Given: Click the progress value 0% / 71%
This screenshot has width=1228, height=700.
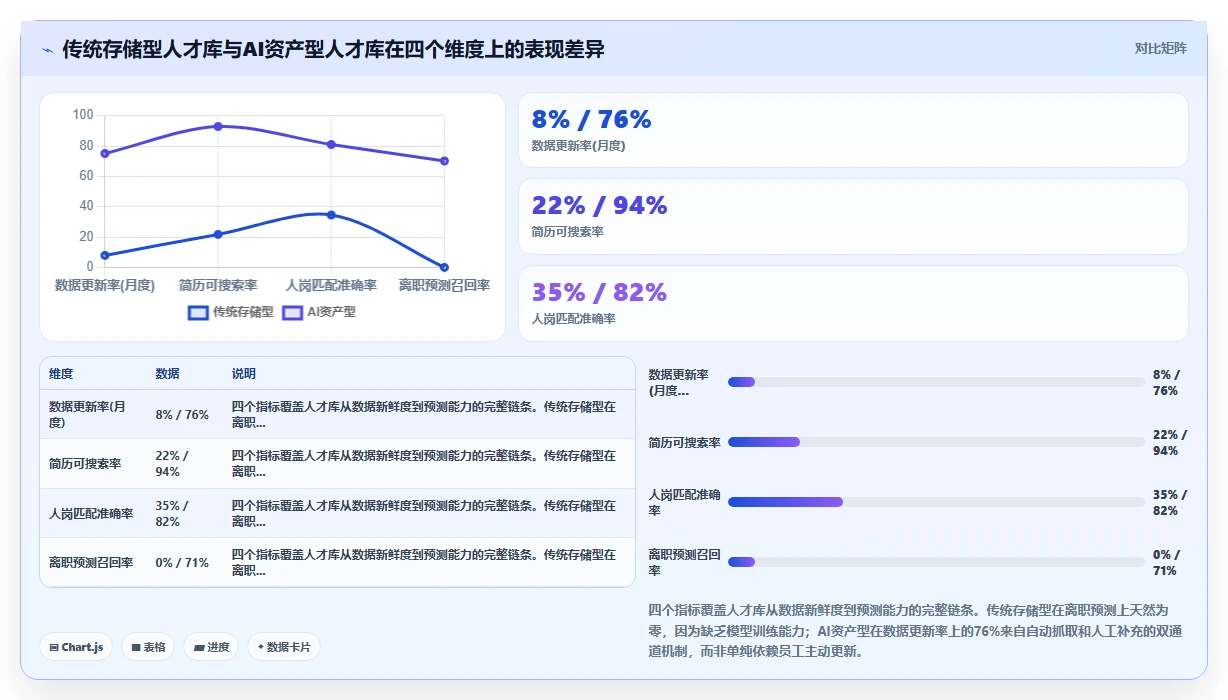Looking at the screenshot, I should (x=1166, y=563).
